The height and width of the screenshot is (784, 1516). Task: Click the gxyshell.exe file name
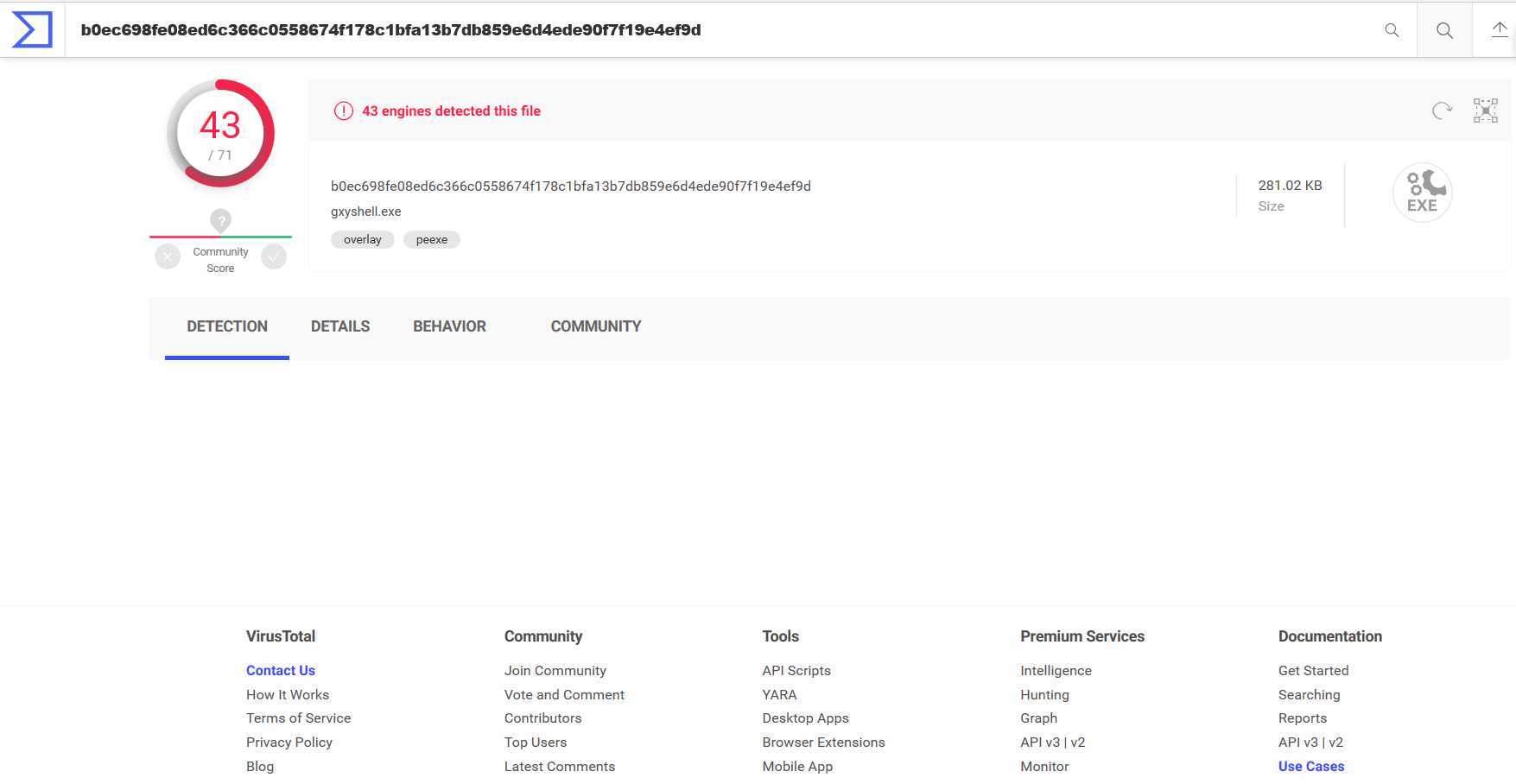(x=366, y=212)
